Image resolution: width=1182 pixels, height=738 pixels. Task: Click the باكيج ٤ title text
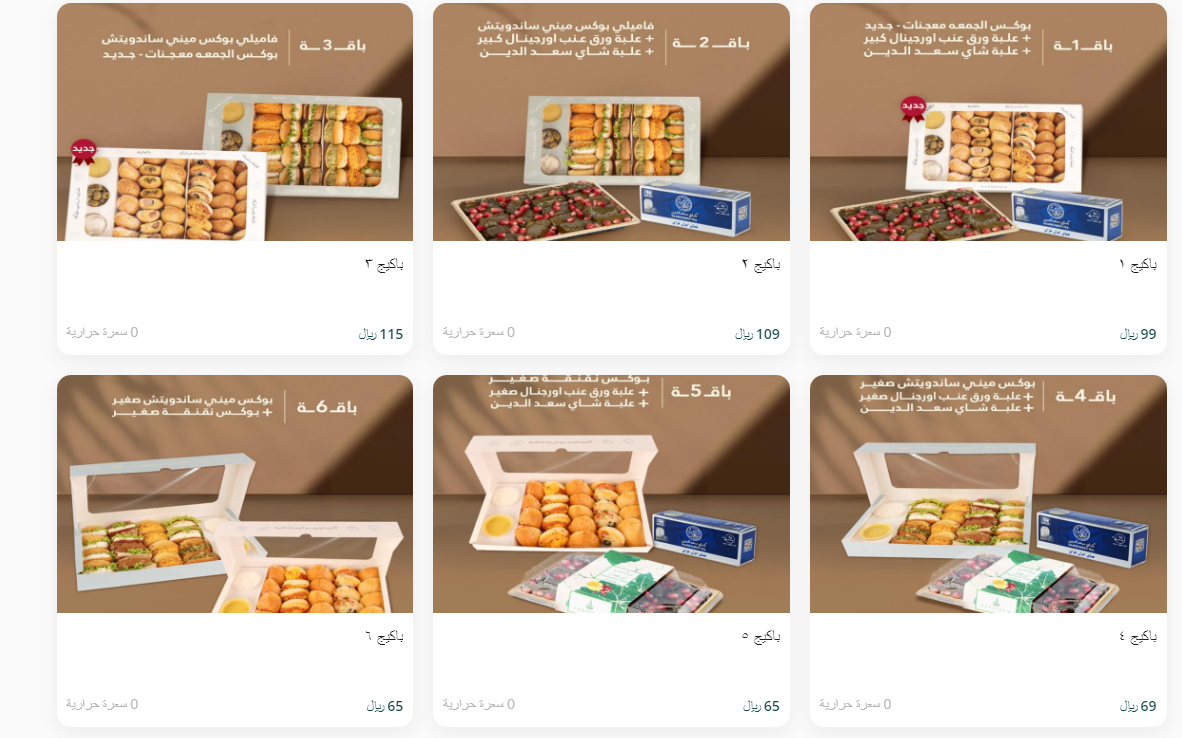point(1138,637)
